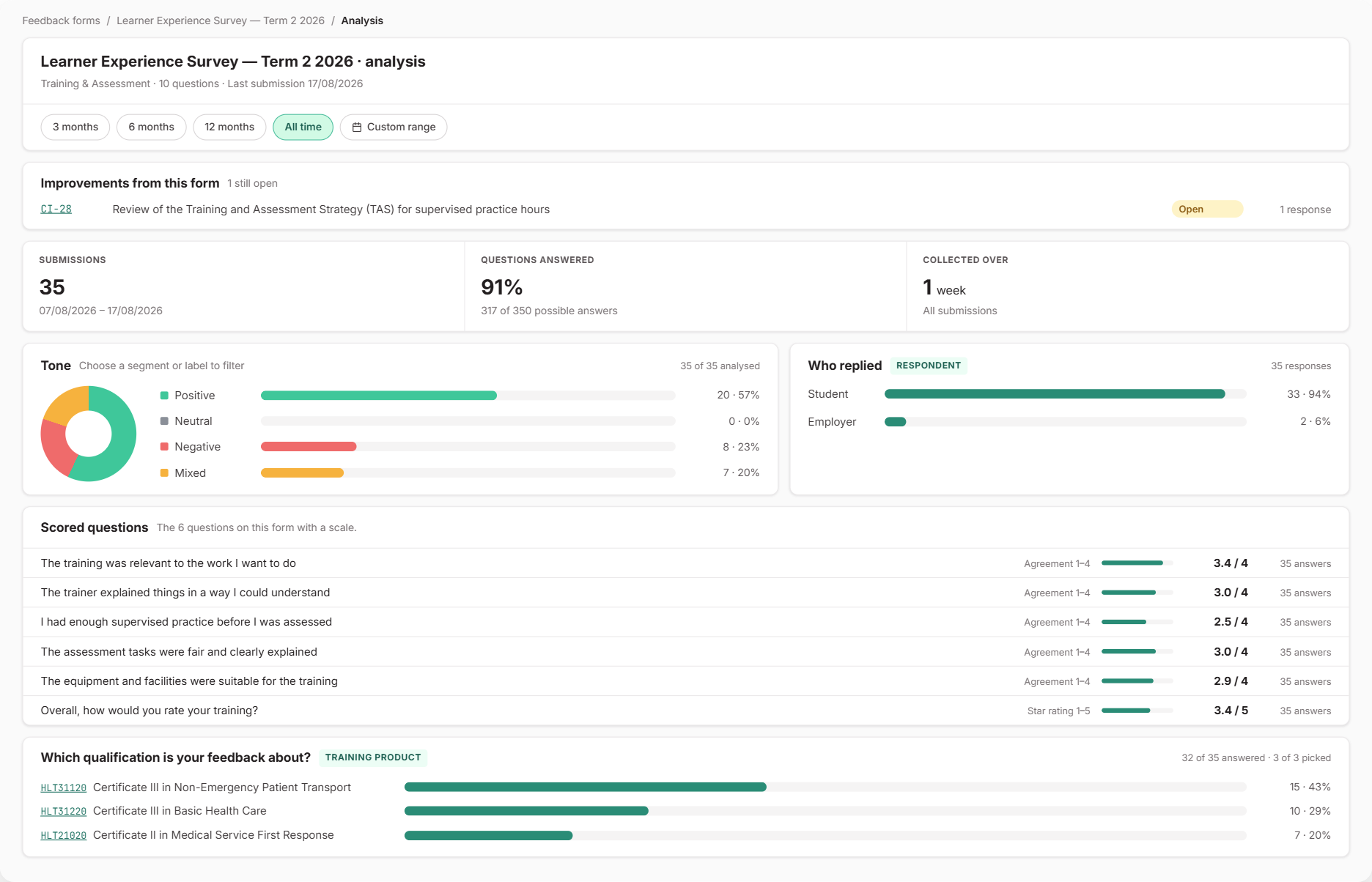Open the HLT31120 qualification link

click(63, 787)
